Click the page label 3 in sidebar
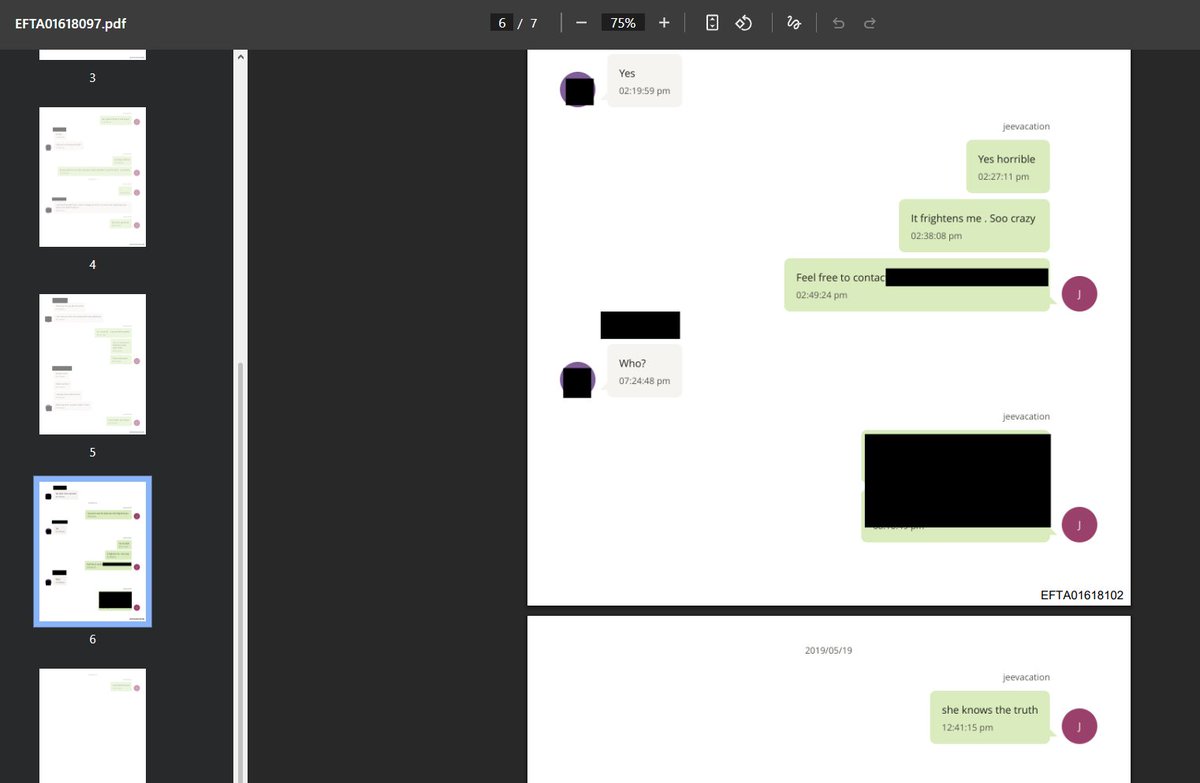This screenshot has width=1200, height=783. point(93,77)
